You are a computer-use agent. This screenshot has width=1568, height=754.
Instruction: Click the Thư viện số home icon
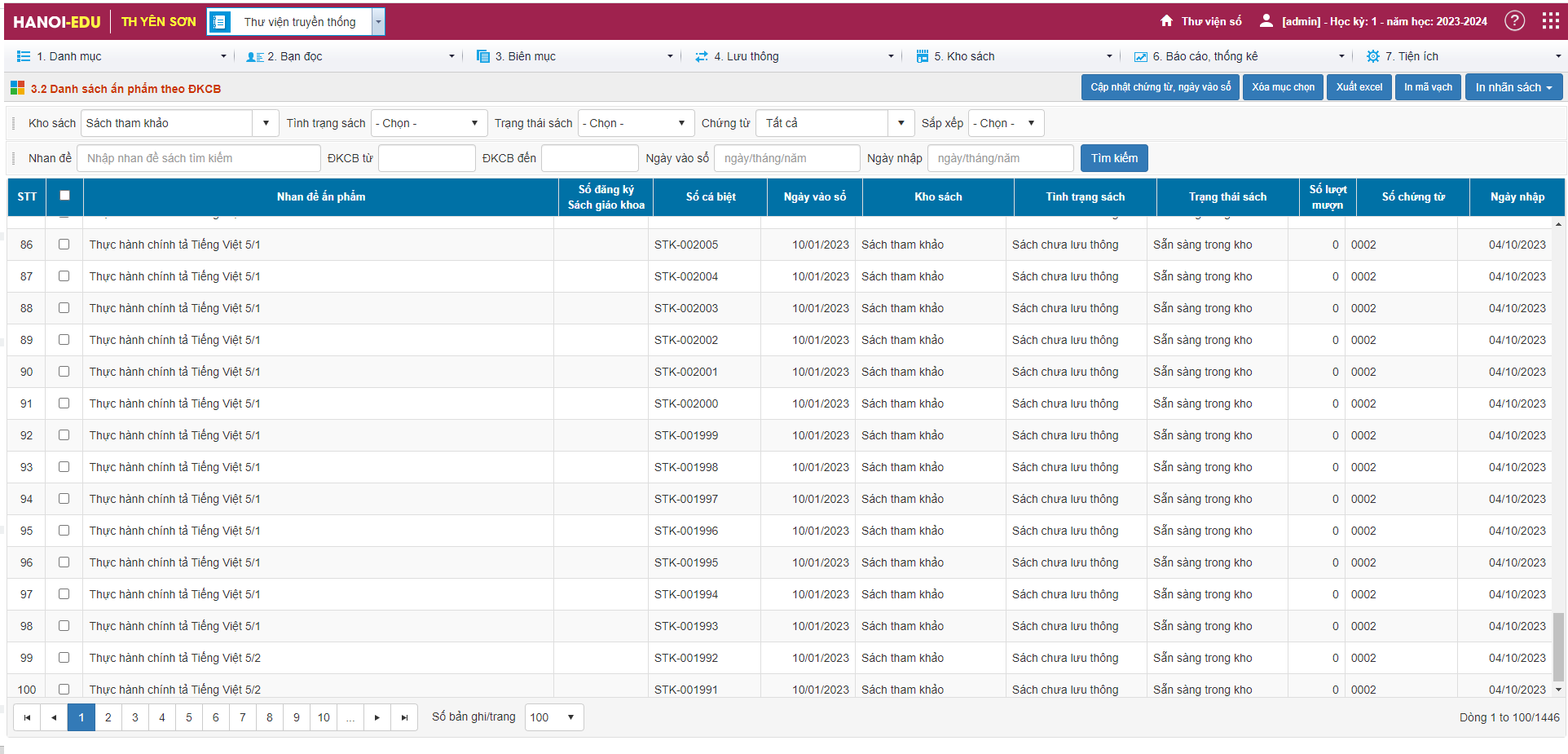pyautogui.click(x=1167, y=21)
